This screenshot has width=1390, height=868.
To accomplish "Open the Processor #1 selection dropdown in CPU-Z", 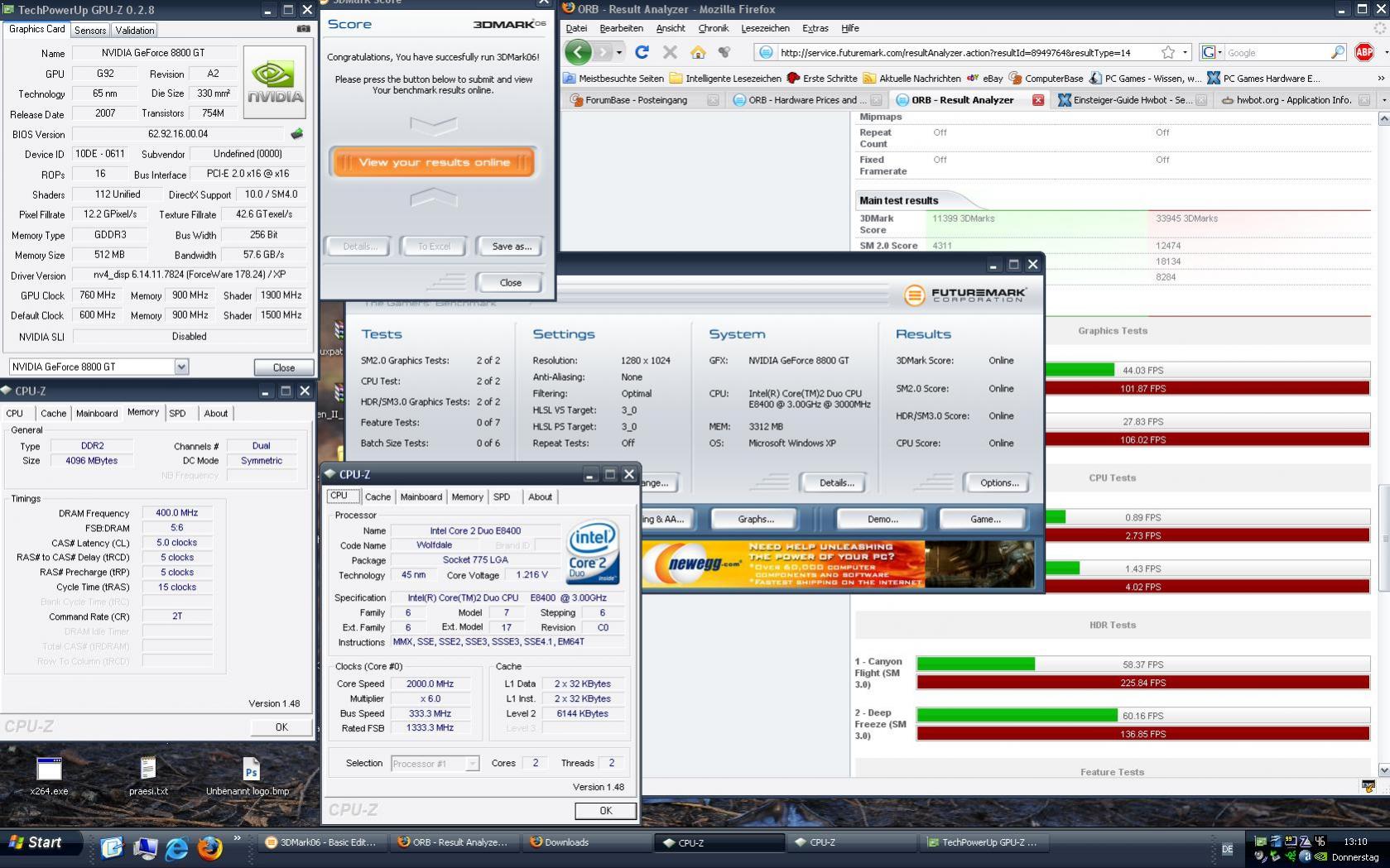I will pyautogui.click(x=472, y=764).
